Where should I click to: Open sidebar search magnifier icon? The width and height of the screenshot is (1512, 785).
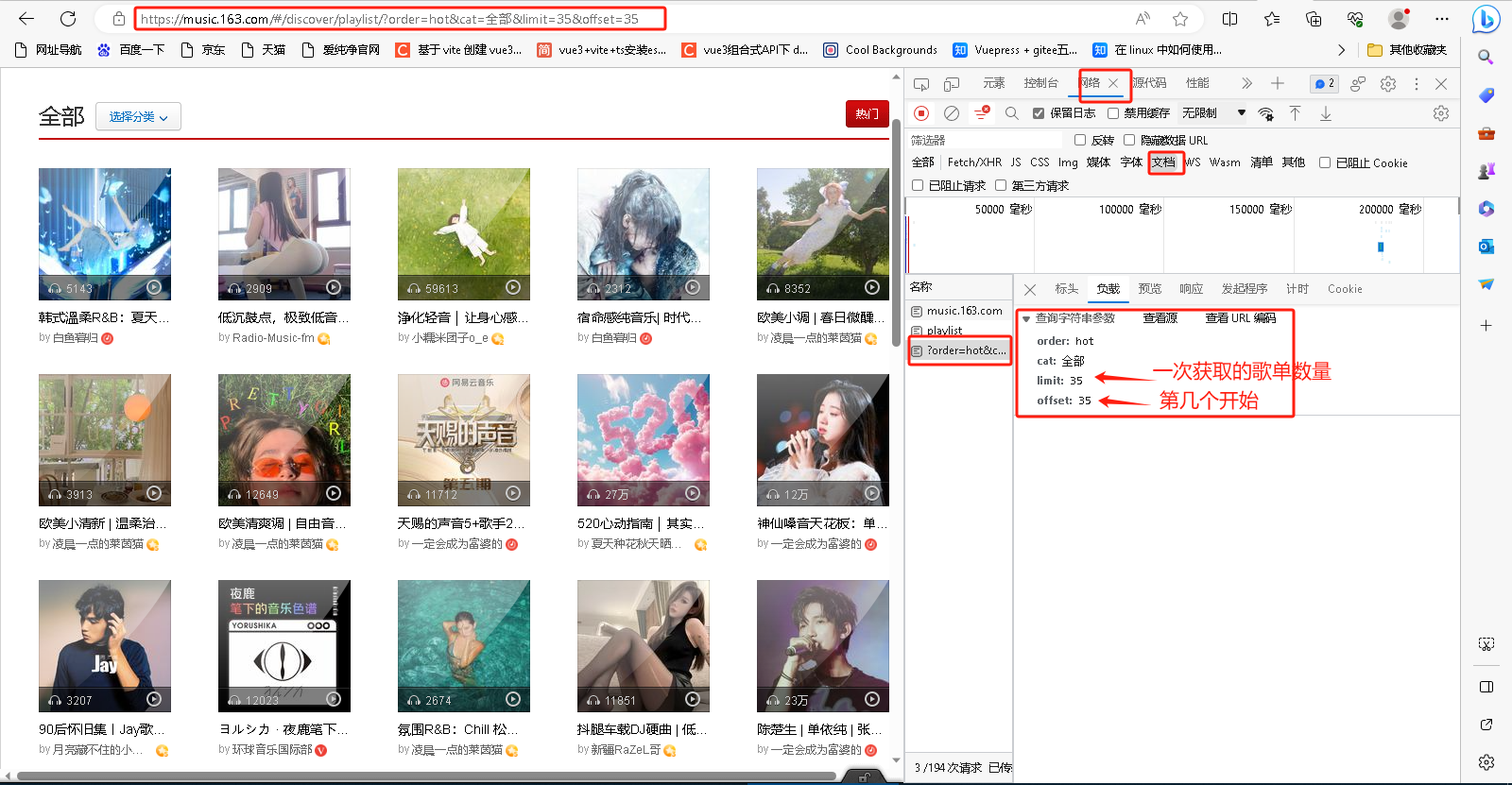click(x=1486, y=57)
